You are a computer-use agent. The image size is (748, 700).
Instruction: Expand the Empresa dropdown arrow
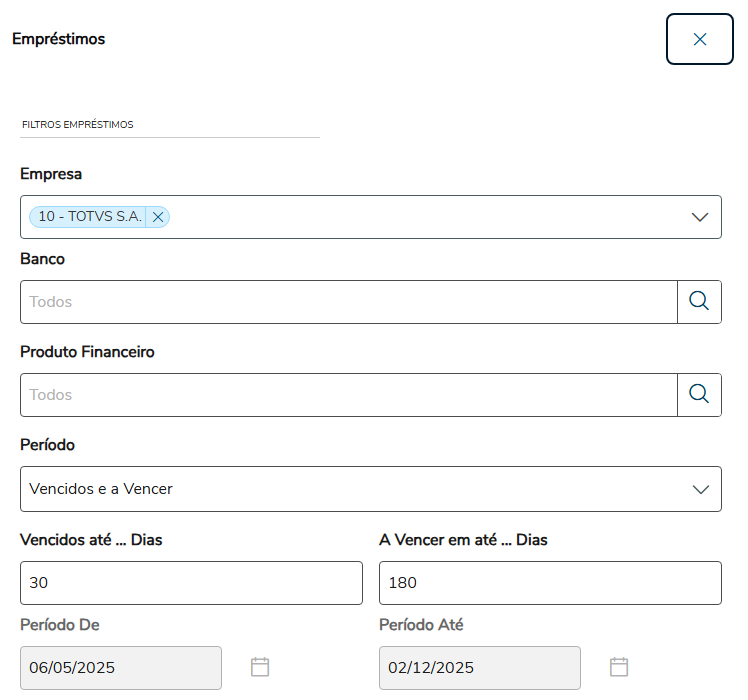[700, 217]
